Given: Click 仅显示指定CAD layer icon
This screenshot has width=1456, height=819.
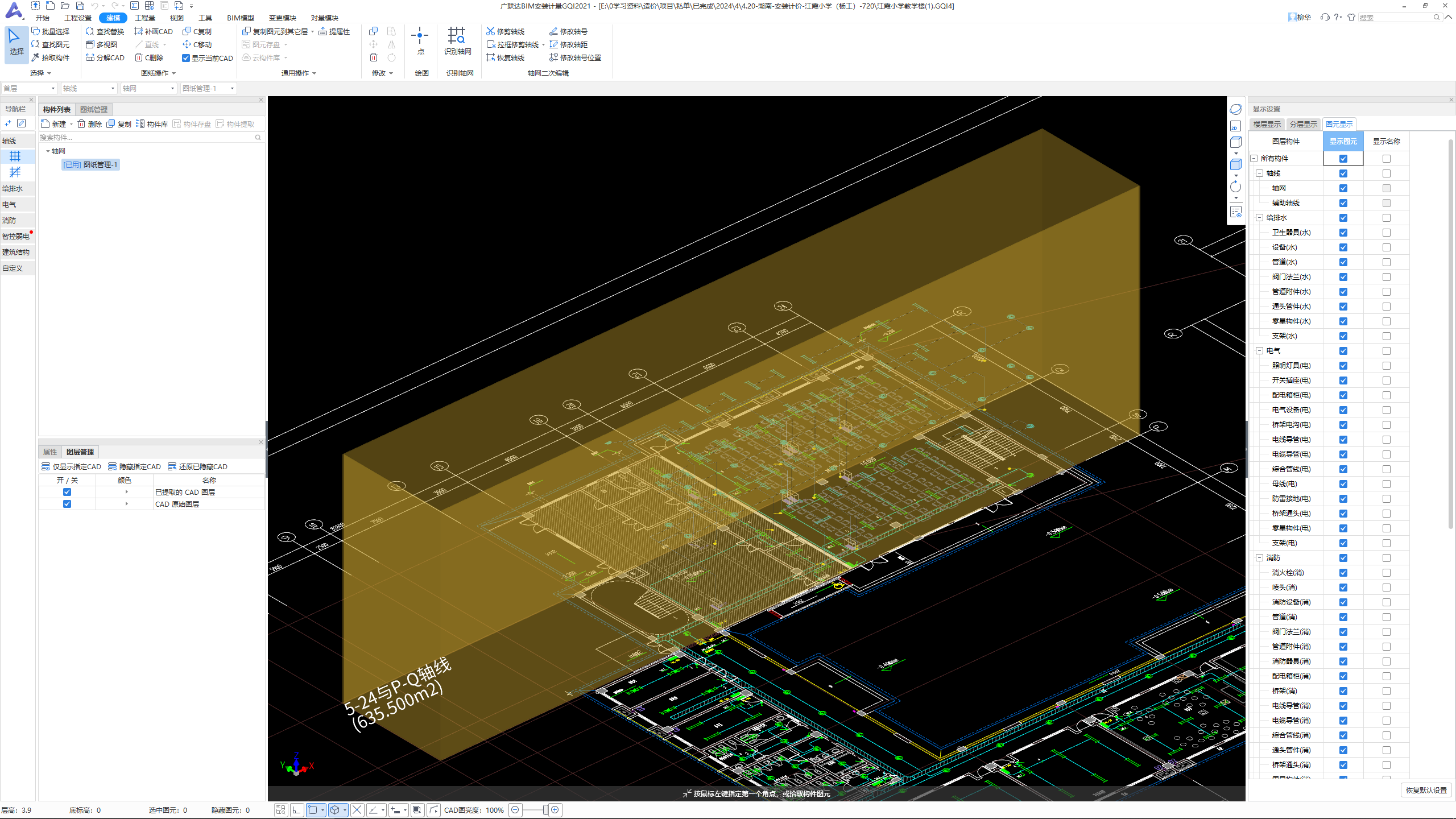Looking at the screenshot, I should (x=45, y=466).
